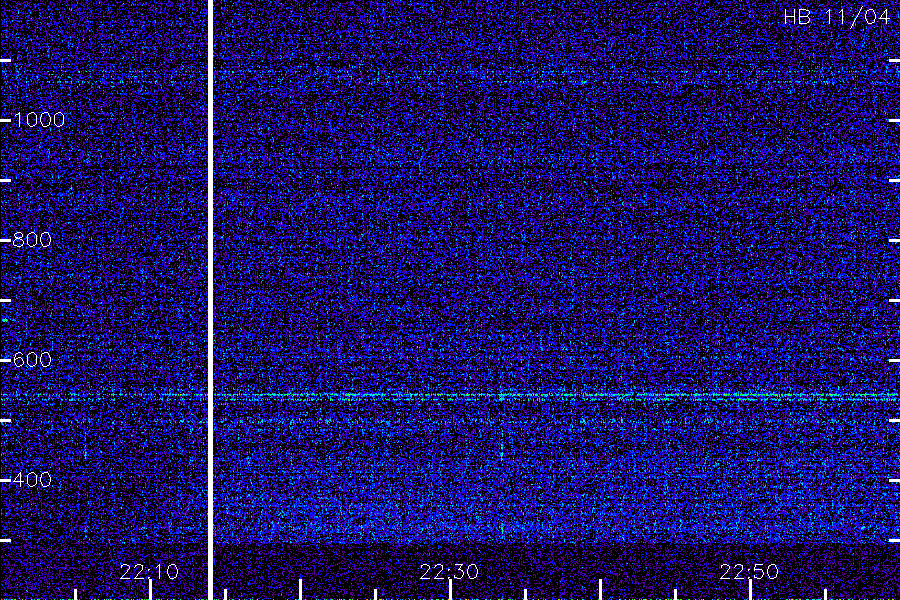Click the white vertical time marker line
900x600 pixels.
[x=210, y=300]
